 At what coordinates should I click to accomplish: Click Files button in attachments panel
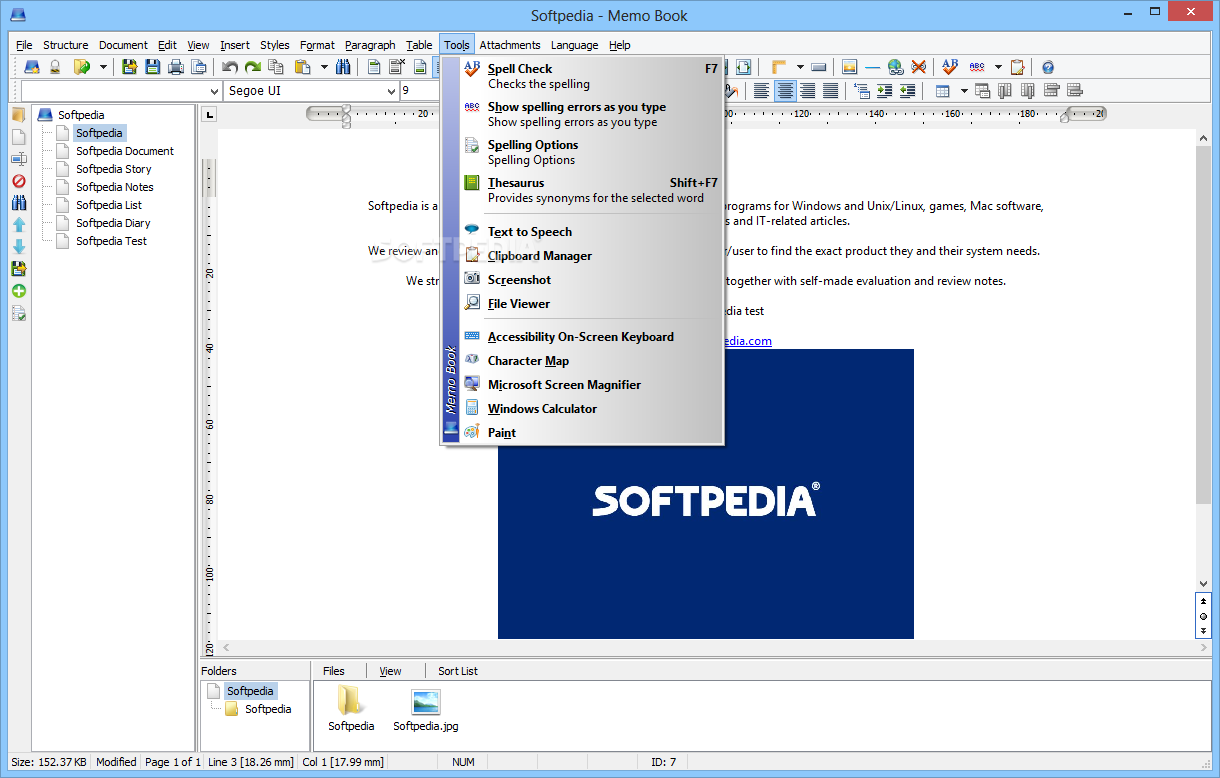pos(334,671)
